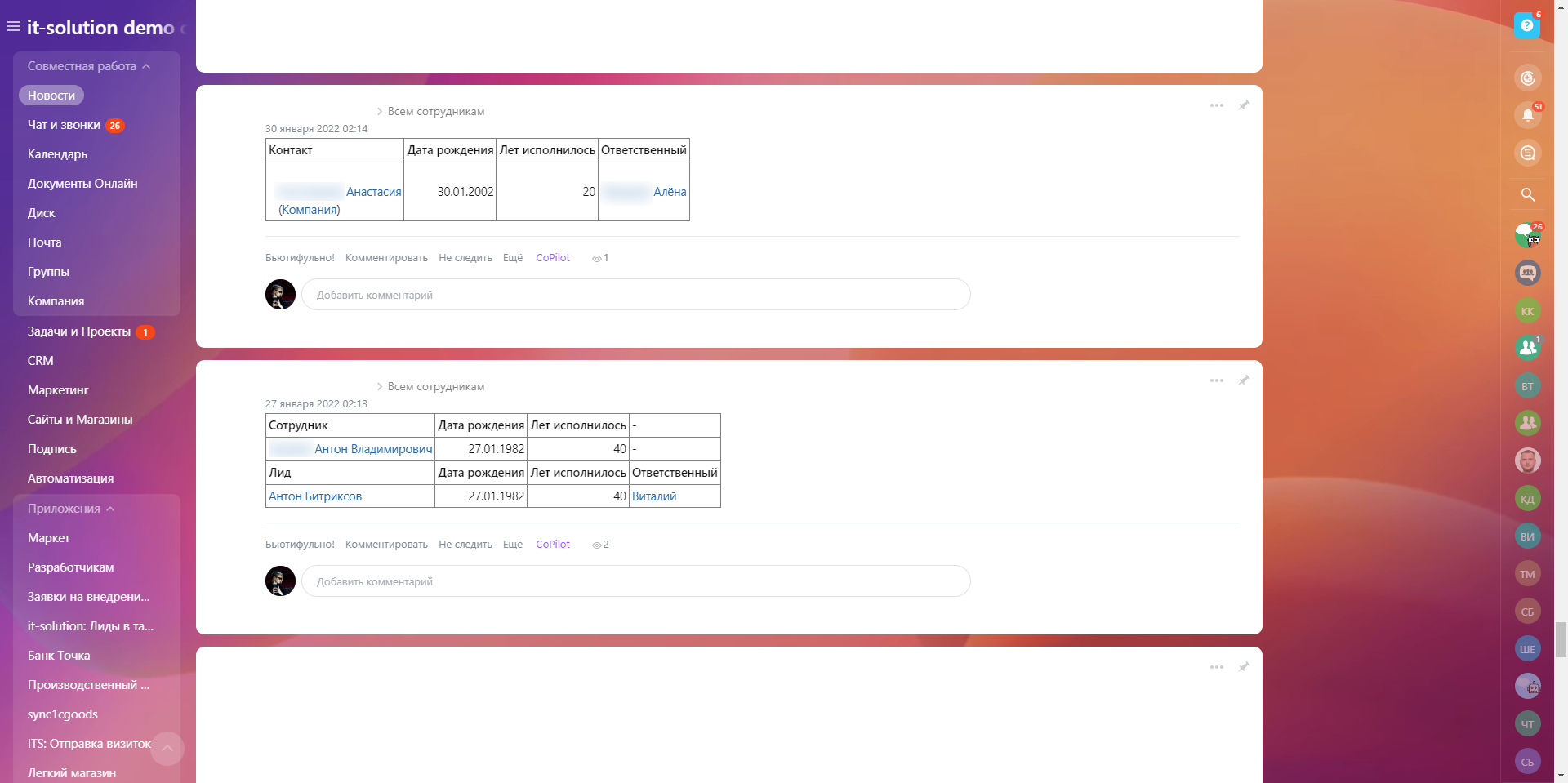The height and width of the screenshot is (783, 1568).
Task: Open the ЧТ contact avatar
Action: click(1528, 723)
